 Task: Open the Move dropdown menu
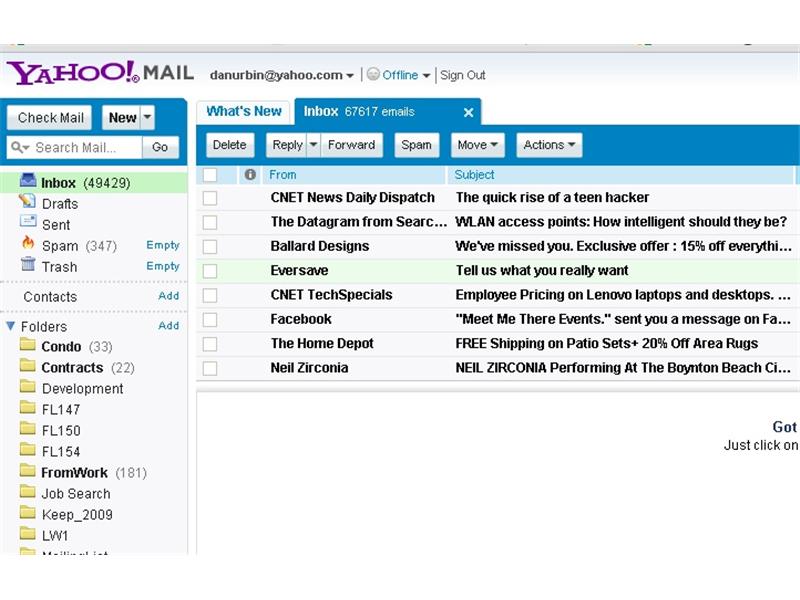pyautogui.click(x=478, y=145)
